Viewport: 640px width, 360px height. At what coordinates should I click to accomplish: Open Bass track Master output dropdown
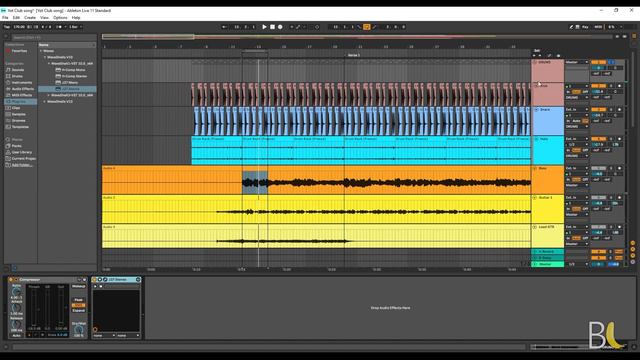[x=577, y=185]
